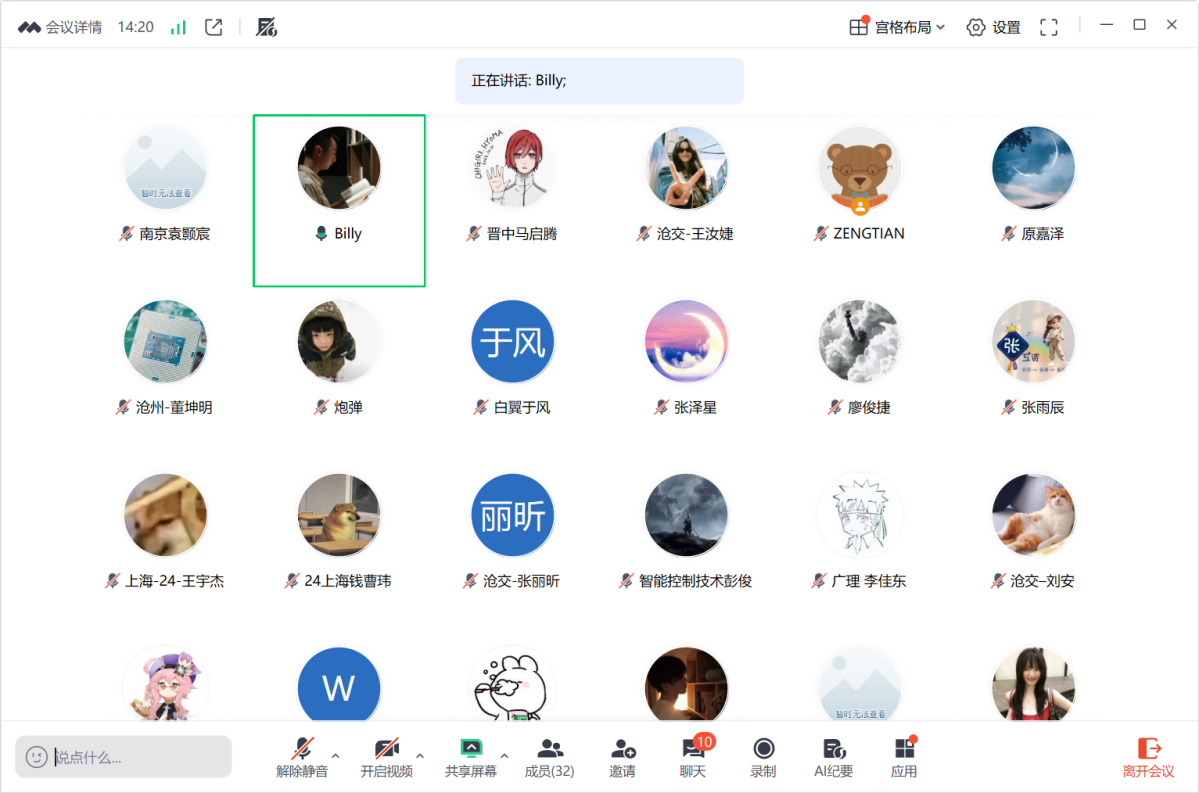Open 成员(32) members list
Screen dimensions: 1199x793
tap(549, 758)
